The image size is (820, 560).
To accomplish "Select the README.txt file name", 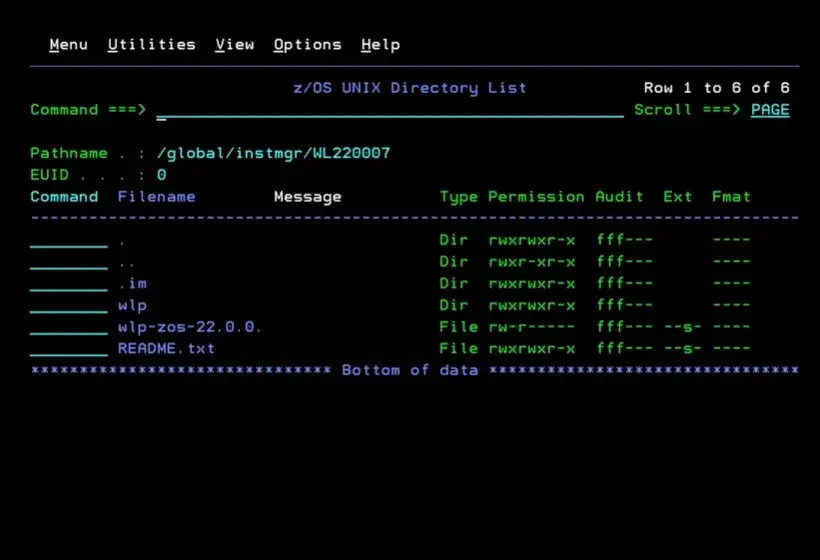I will (x=166, y=349).
